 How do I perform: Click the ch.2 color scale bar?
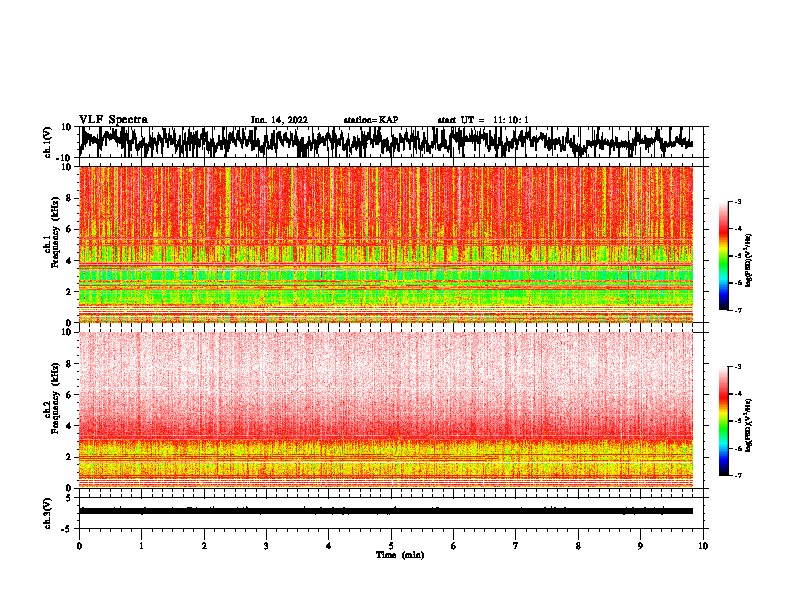pos(724,421)
